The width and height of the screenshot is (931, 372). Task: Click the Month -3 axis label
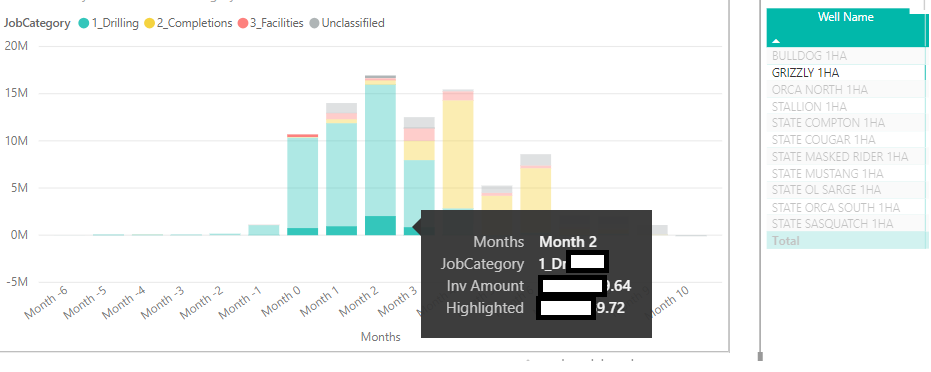(x=163, y=303)
